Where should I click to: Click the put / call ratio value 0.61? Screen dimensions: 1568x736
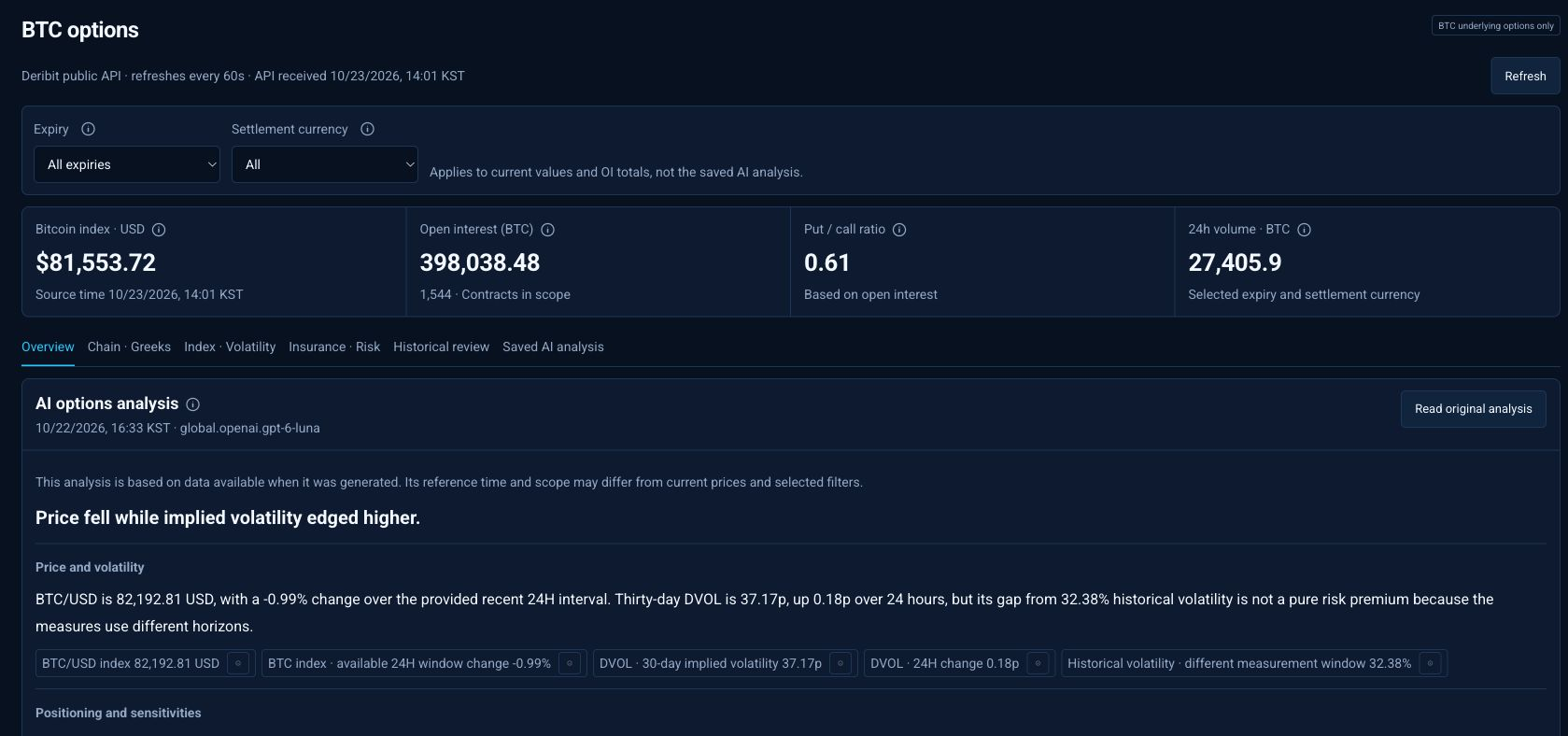(x=827, y=262)
